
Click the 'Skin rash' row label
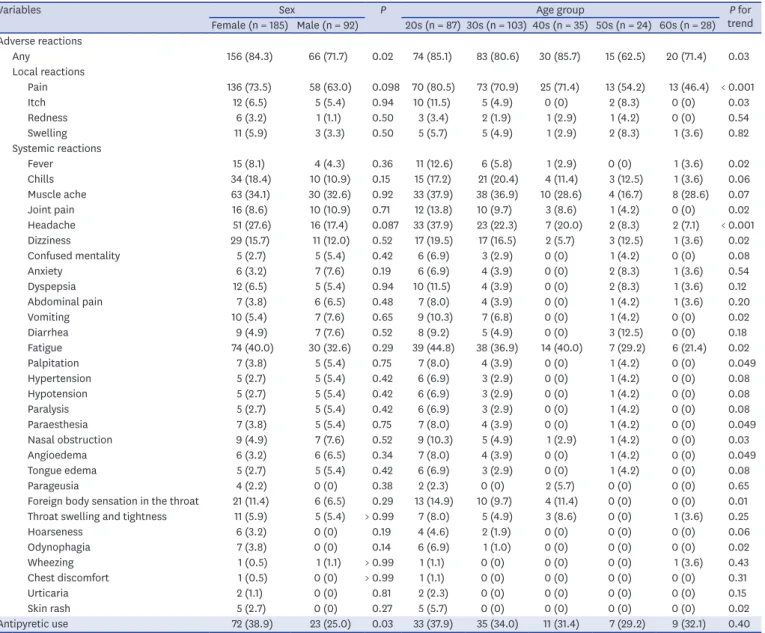49,609
